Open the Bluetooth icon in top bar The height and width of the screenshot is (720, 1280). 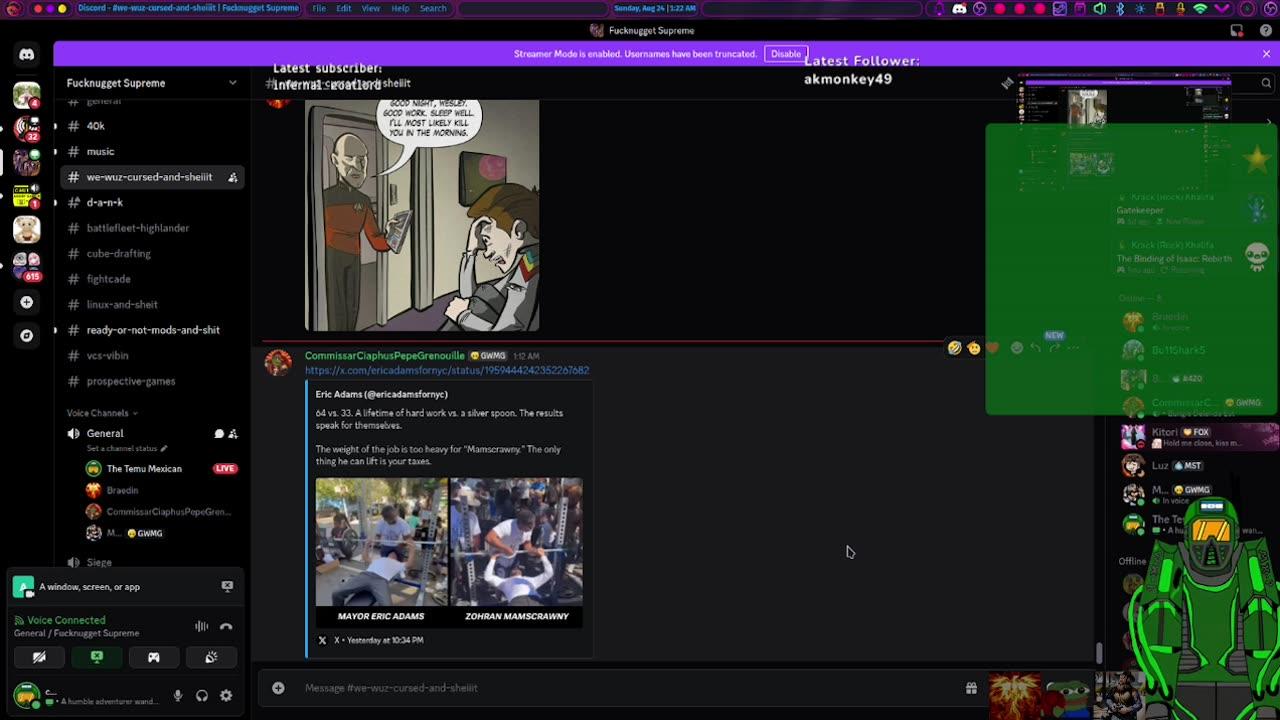pos(1120,8)
